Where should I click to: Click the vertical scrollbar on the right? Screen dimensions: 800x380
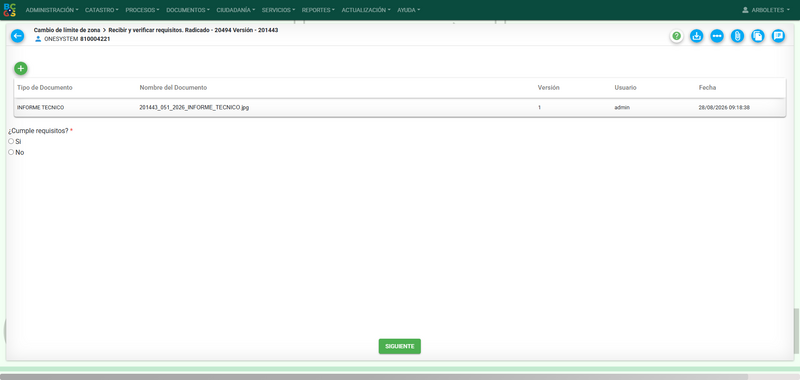796,331
